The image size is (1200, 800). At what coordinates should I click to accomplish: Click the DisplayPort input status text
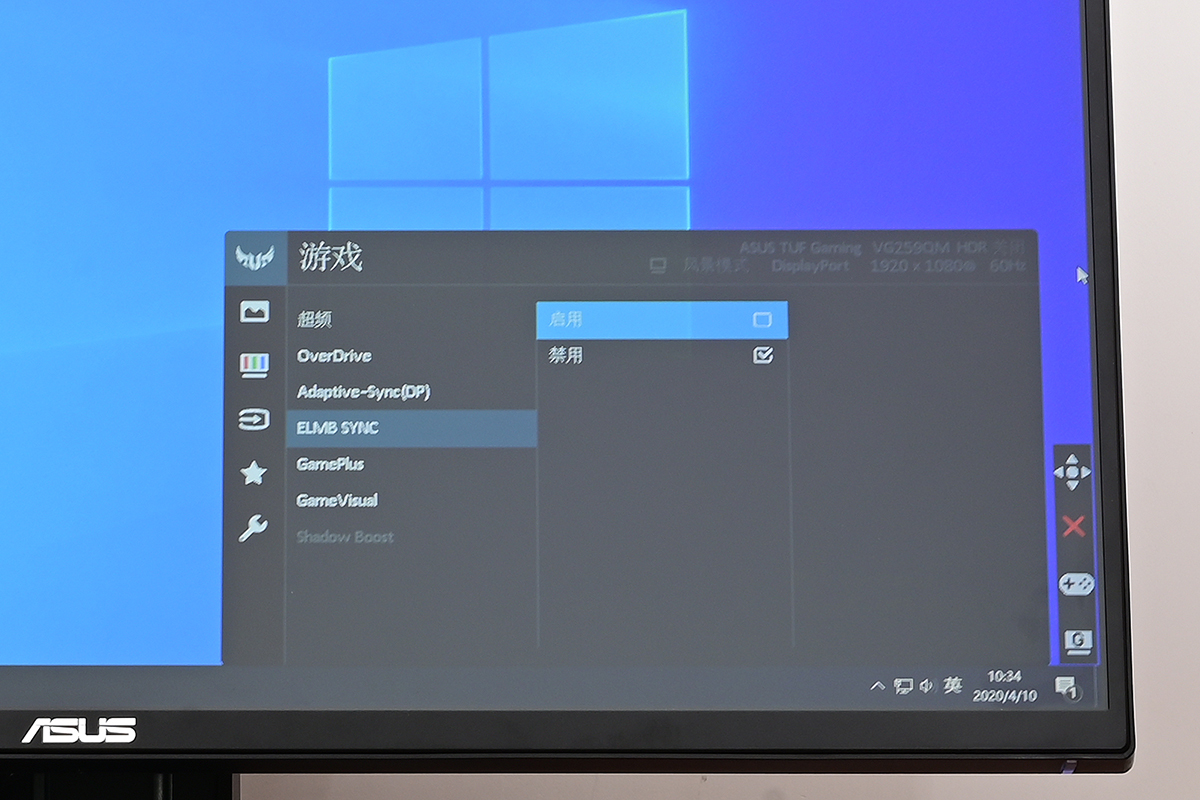pos(810,266)
